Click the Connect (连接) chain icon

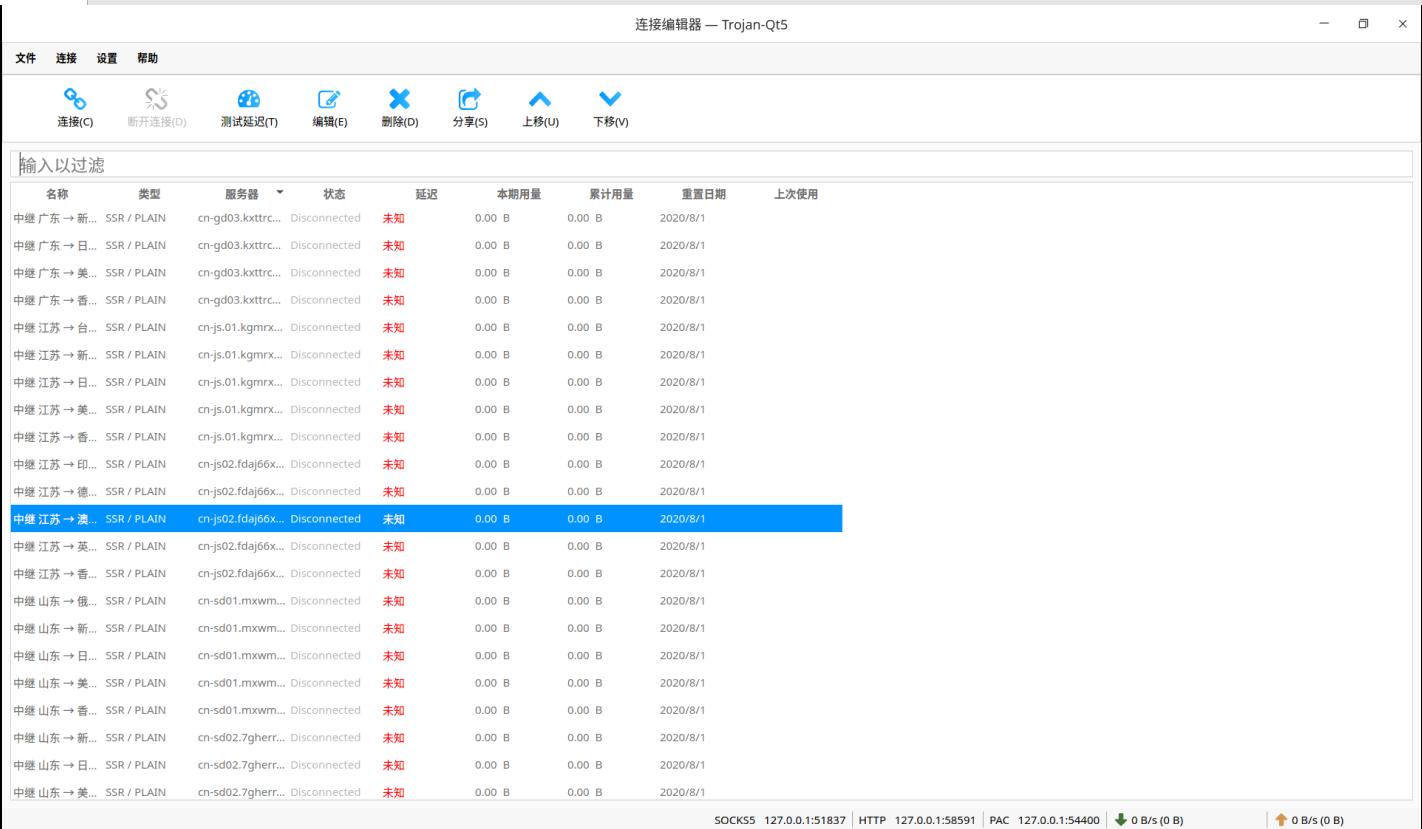(75, 99)
